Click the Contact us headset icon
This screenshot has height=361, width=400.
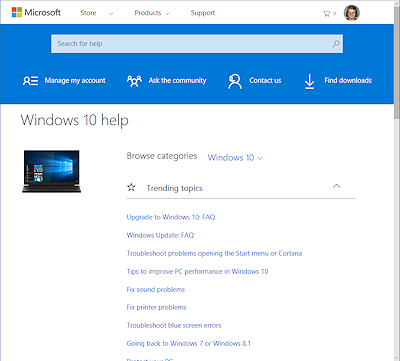235,81
